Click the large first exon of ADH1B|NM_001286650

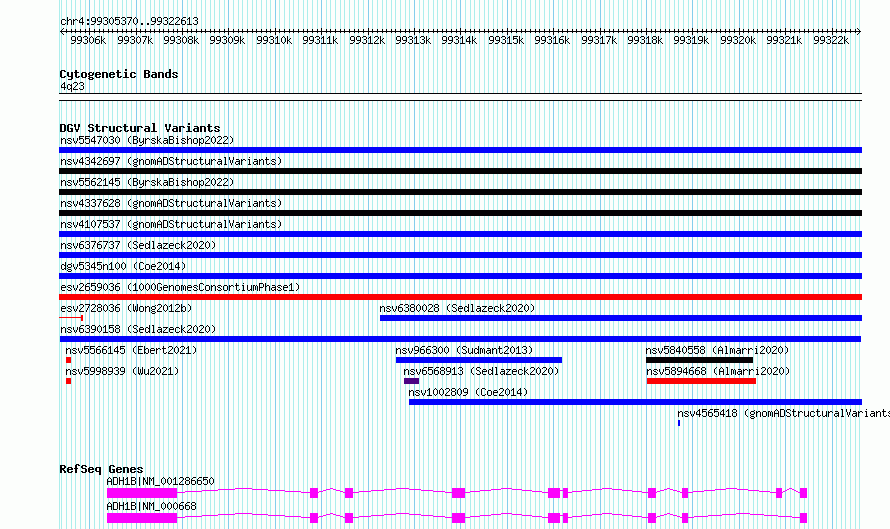pos(142,493)
